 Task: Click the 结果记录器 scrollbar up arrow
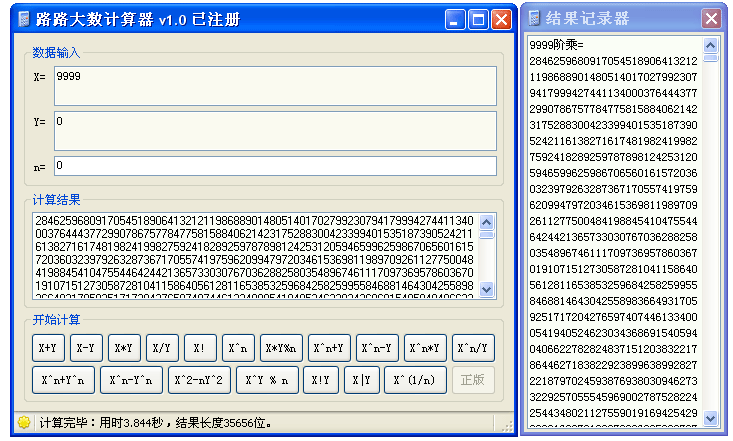(x=711, y=45)
